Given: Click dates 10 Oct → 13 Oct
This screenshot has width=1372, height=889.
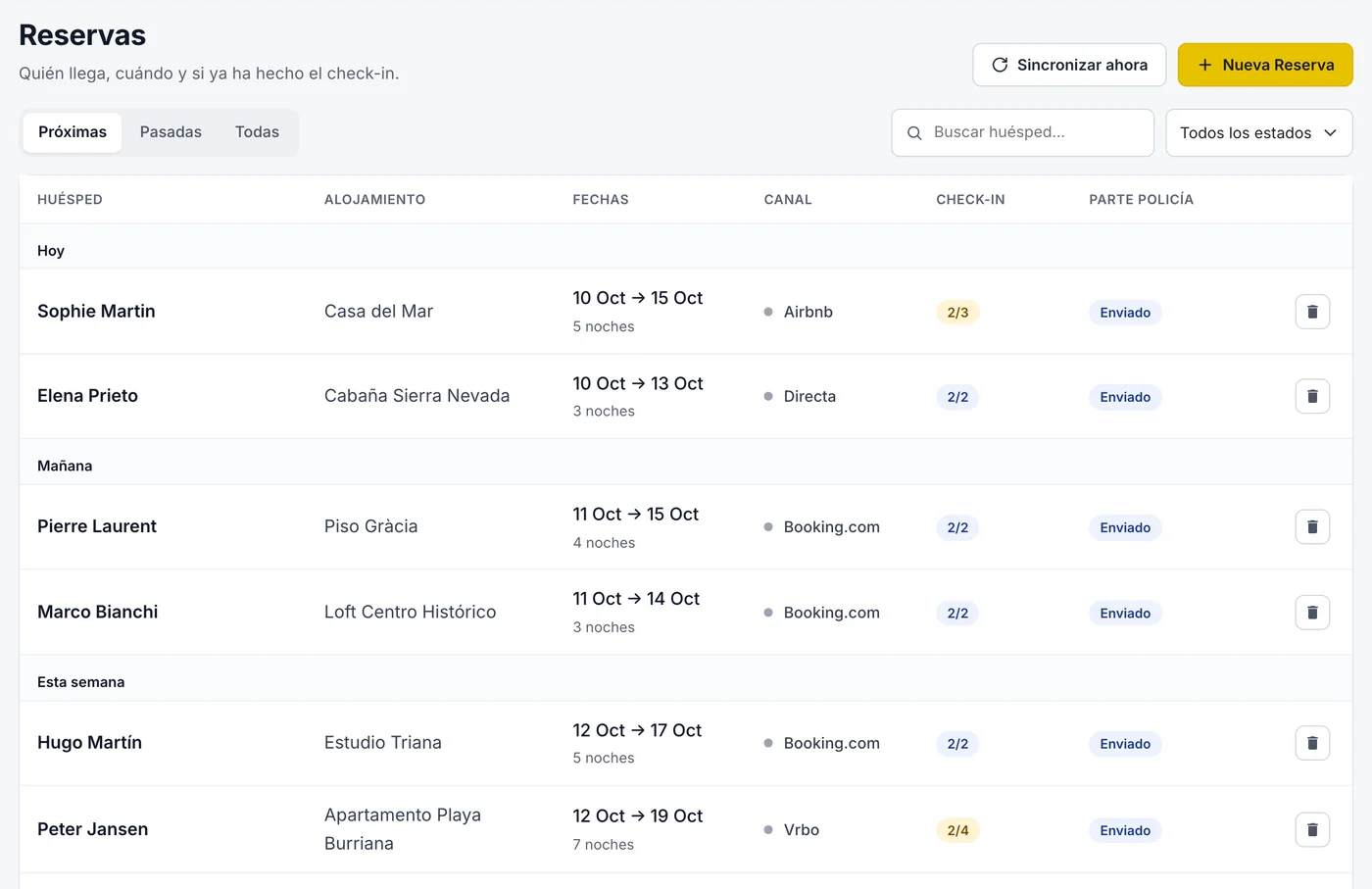Looking at the screenshot, I should point(638,383).
